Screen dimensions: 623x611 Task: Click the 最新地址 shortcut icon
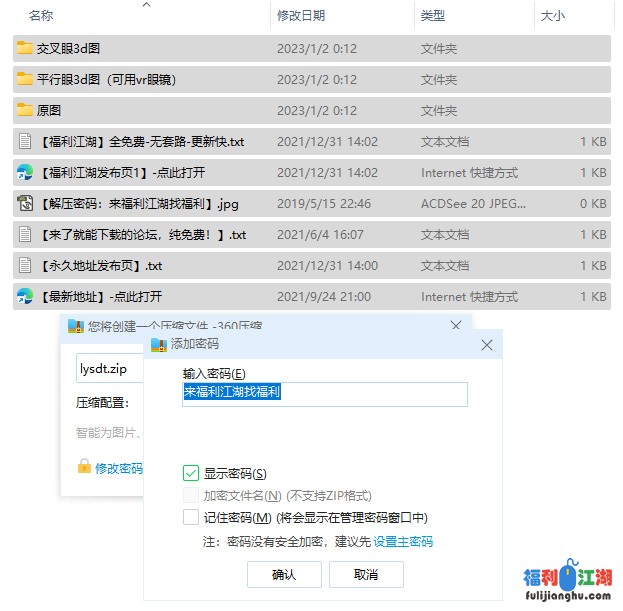click(x=25, y=296)
